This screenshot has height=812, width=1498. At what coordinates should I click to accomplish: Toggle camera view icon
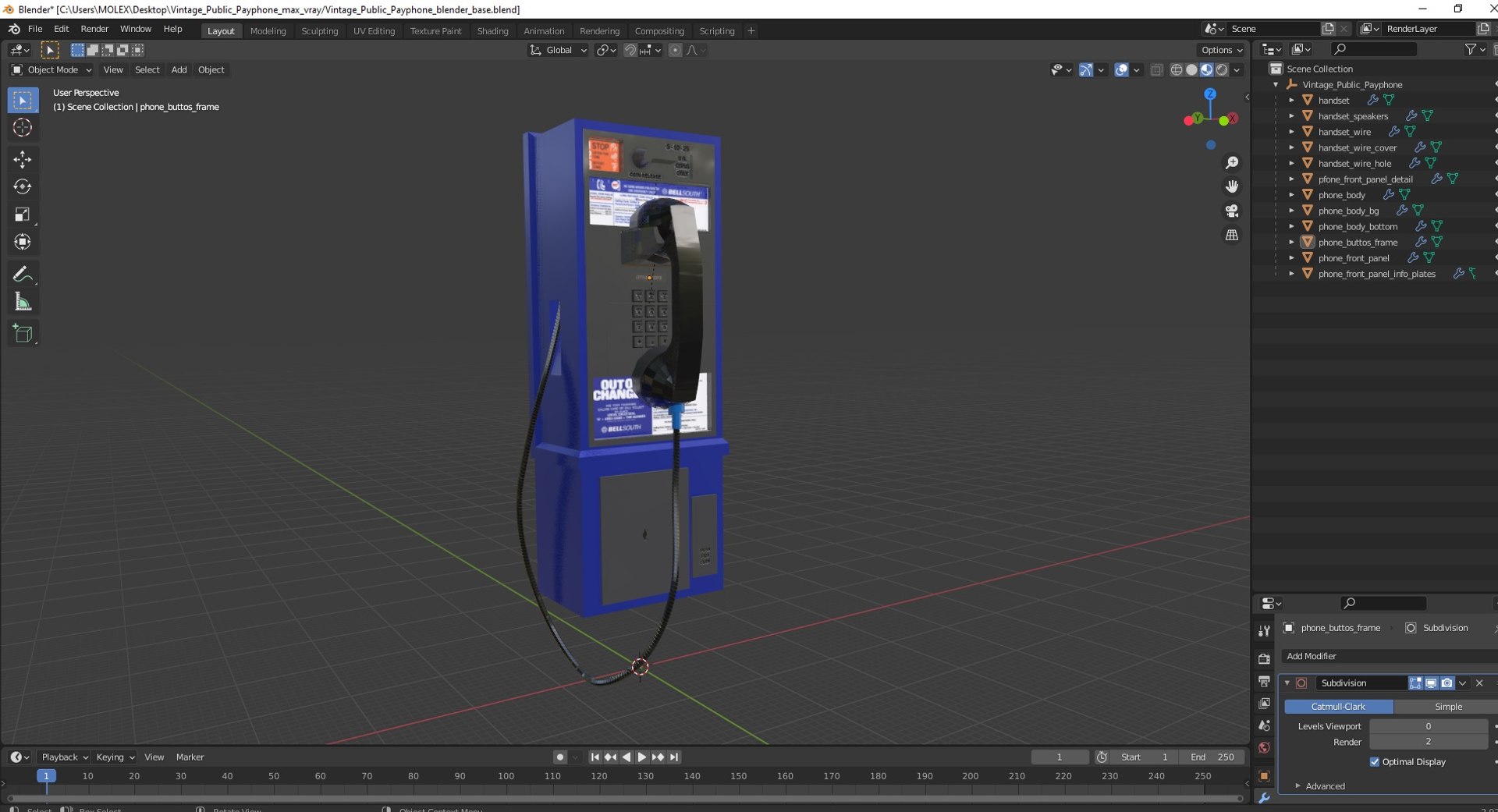(1232, 211)
